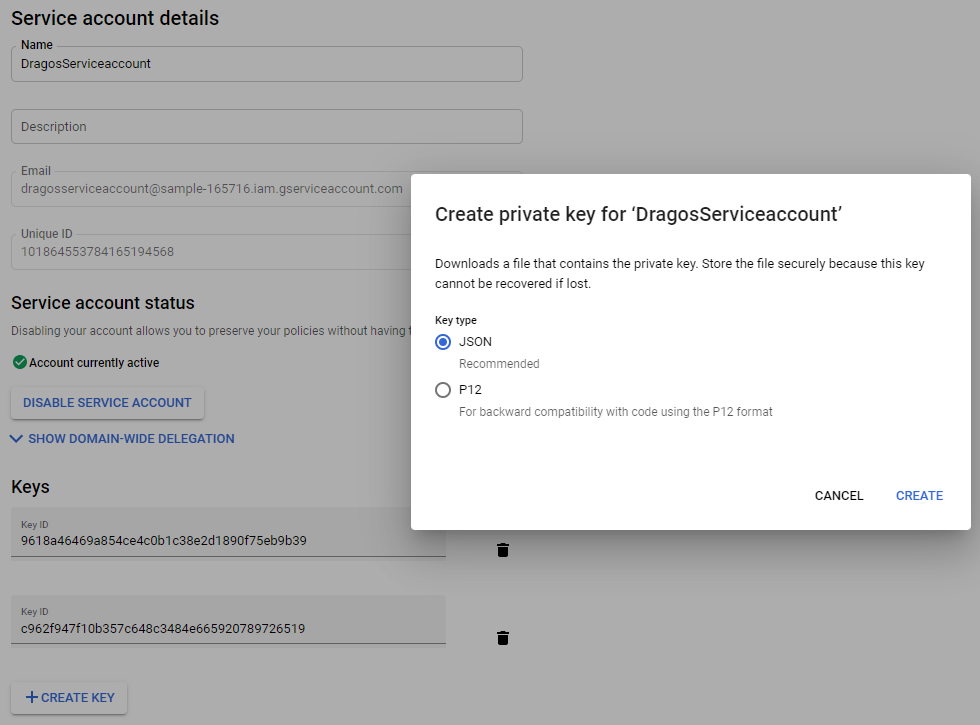Expand the domain-wide delegation section
980x725 pixels.
coord(125,438)
